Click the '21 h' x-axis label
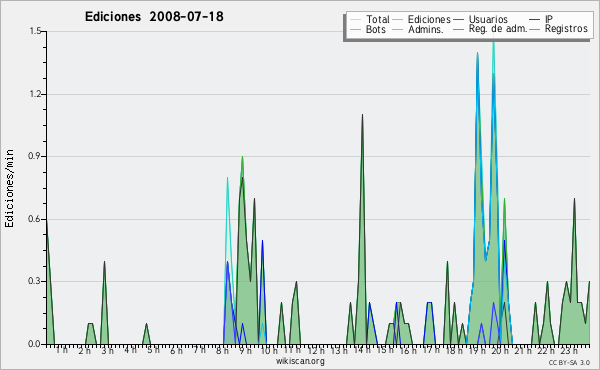The height and width of the screenshot is (370, 600). (523, 350)
